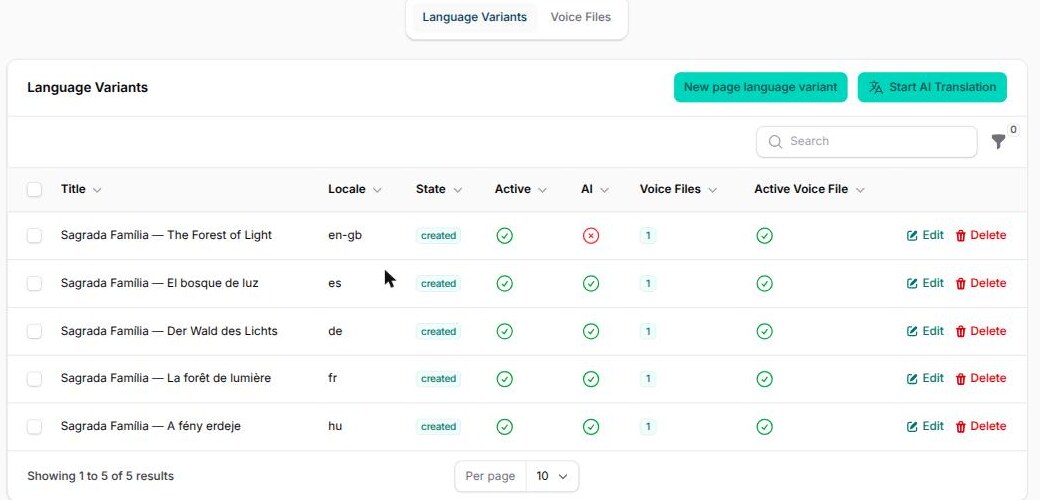1040x500 pixels.
Task: Toggle the select-all checkbox in table header
Action: (x=34, y=190)
